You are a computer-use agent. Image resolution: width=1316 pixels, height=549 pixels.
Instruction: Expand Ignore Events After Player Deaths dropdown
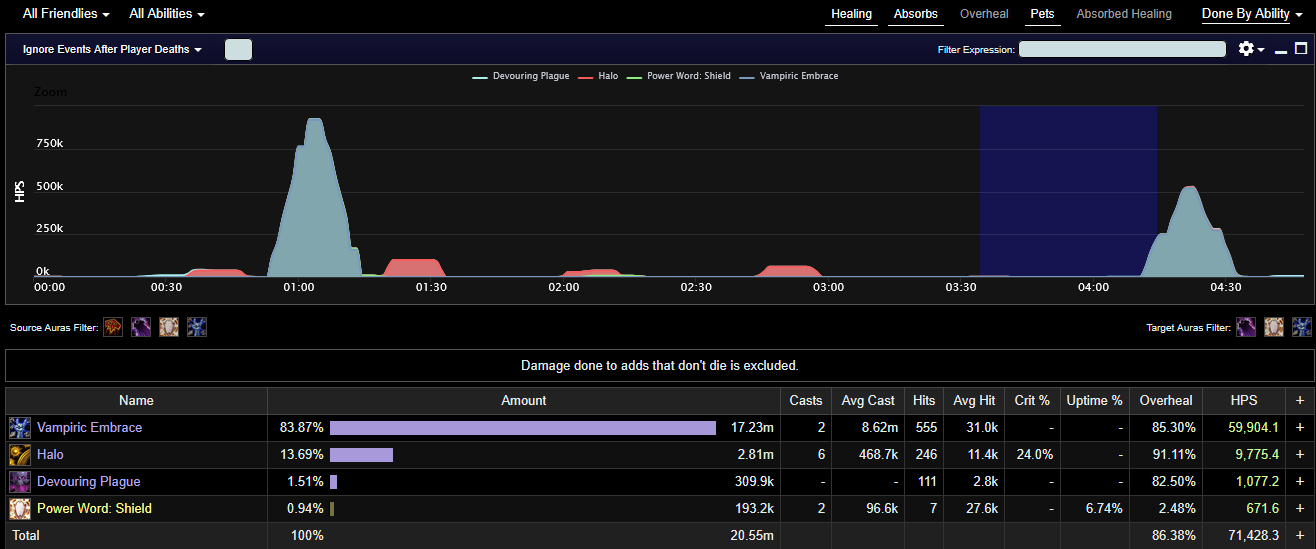click(x=112, y=49)
